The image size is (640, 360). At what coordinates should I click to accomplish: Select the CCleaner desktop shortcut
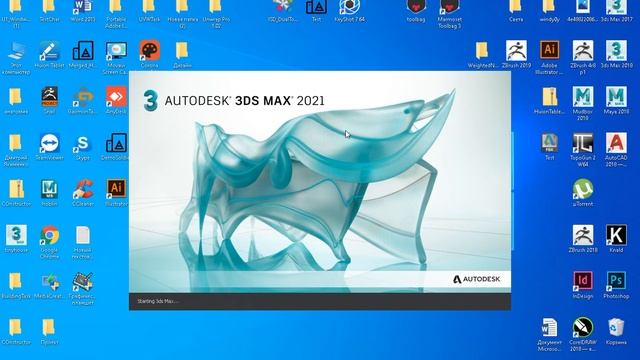pyautogui.click(x=83, y=193)
